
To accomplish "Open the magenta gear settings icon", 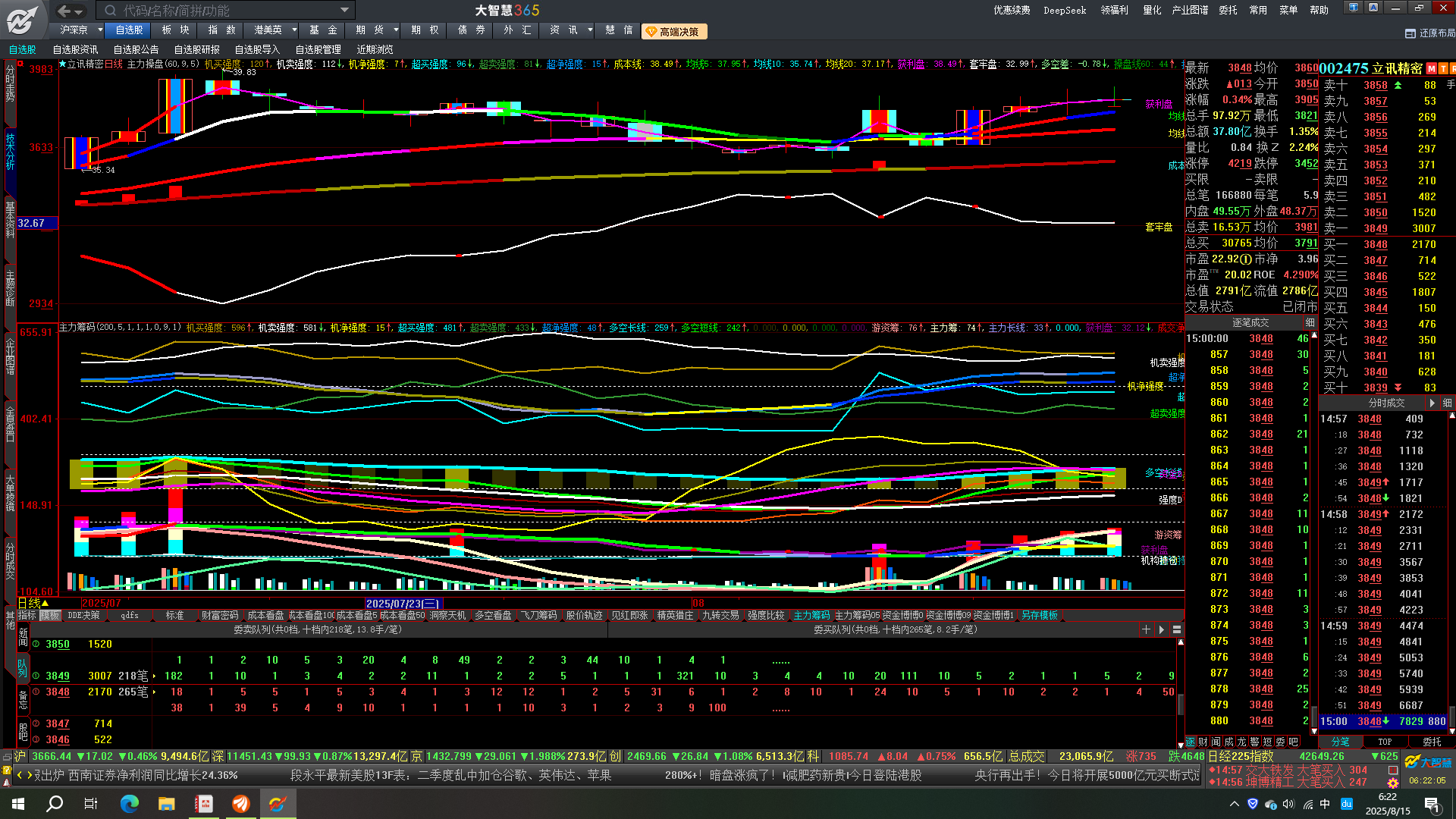I will pyautogui.click(x=1392, y=783).
